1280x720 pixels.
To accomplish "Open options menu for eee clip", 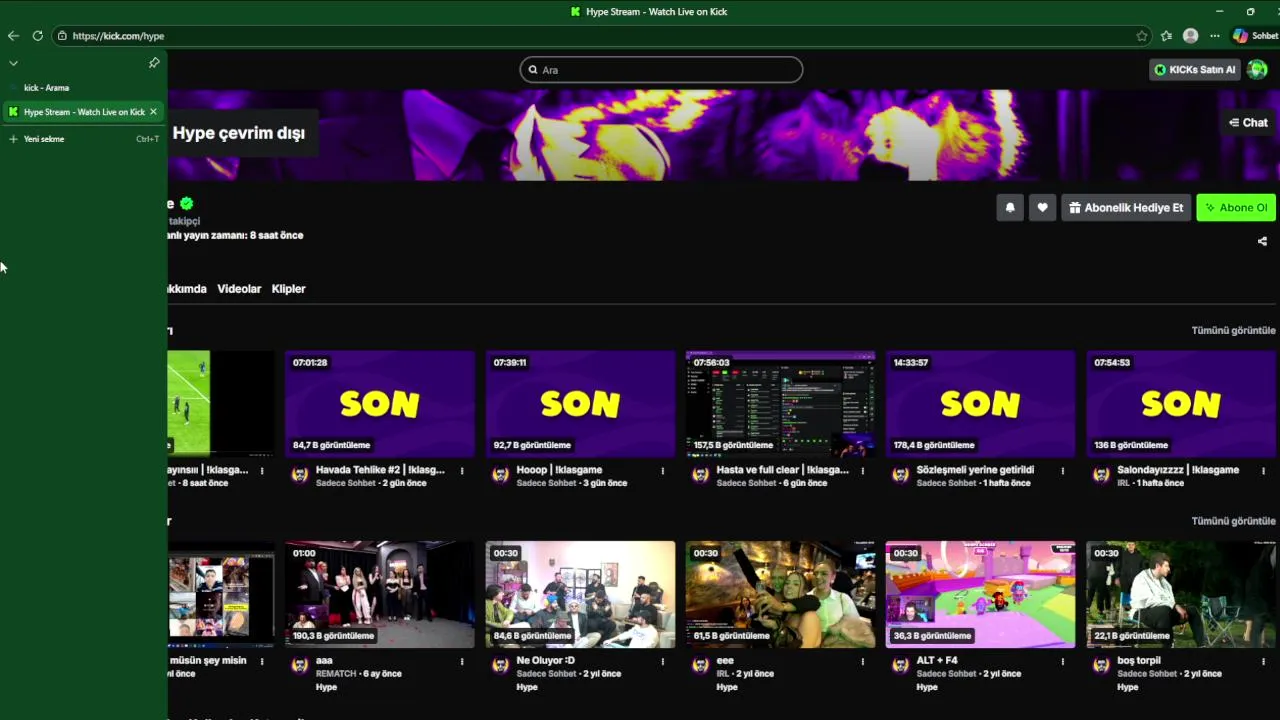I will pyautogui.click(x=863, y=662).
